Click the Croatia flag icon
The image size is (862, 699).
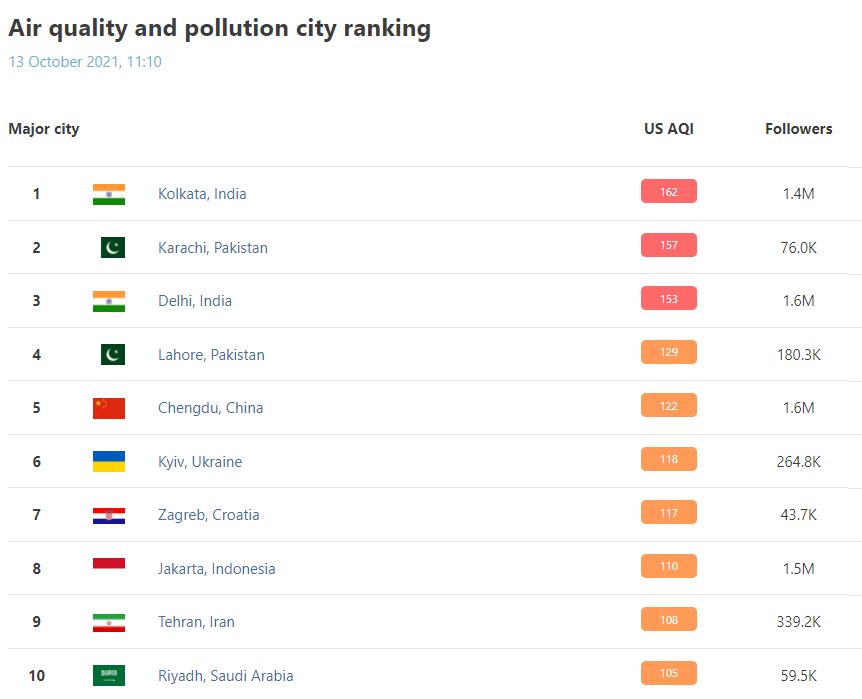coord(109,515)
